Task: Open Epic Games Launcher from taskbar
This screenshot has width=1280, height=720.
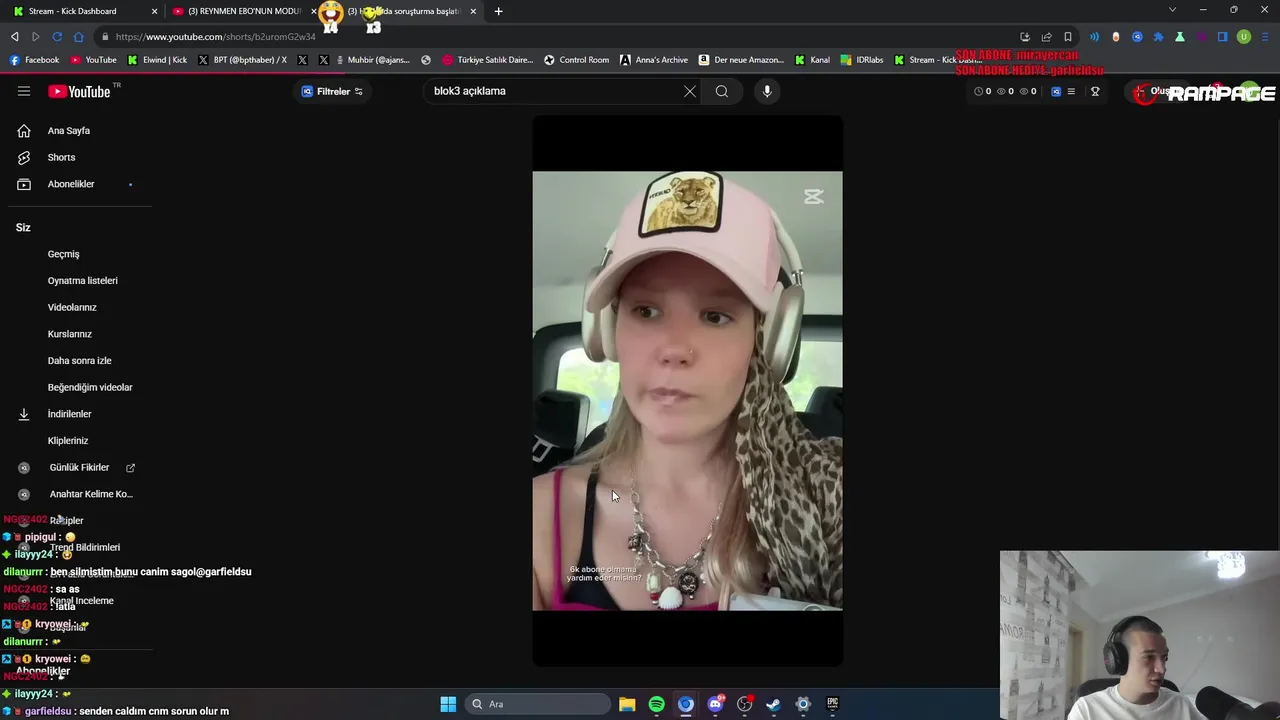Action: (x=832, y=704)
